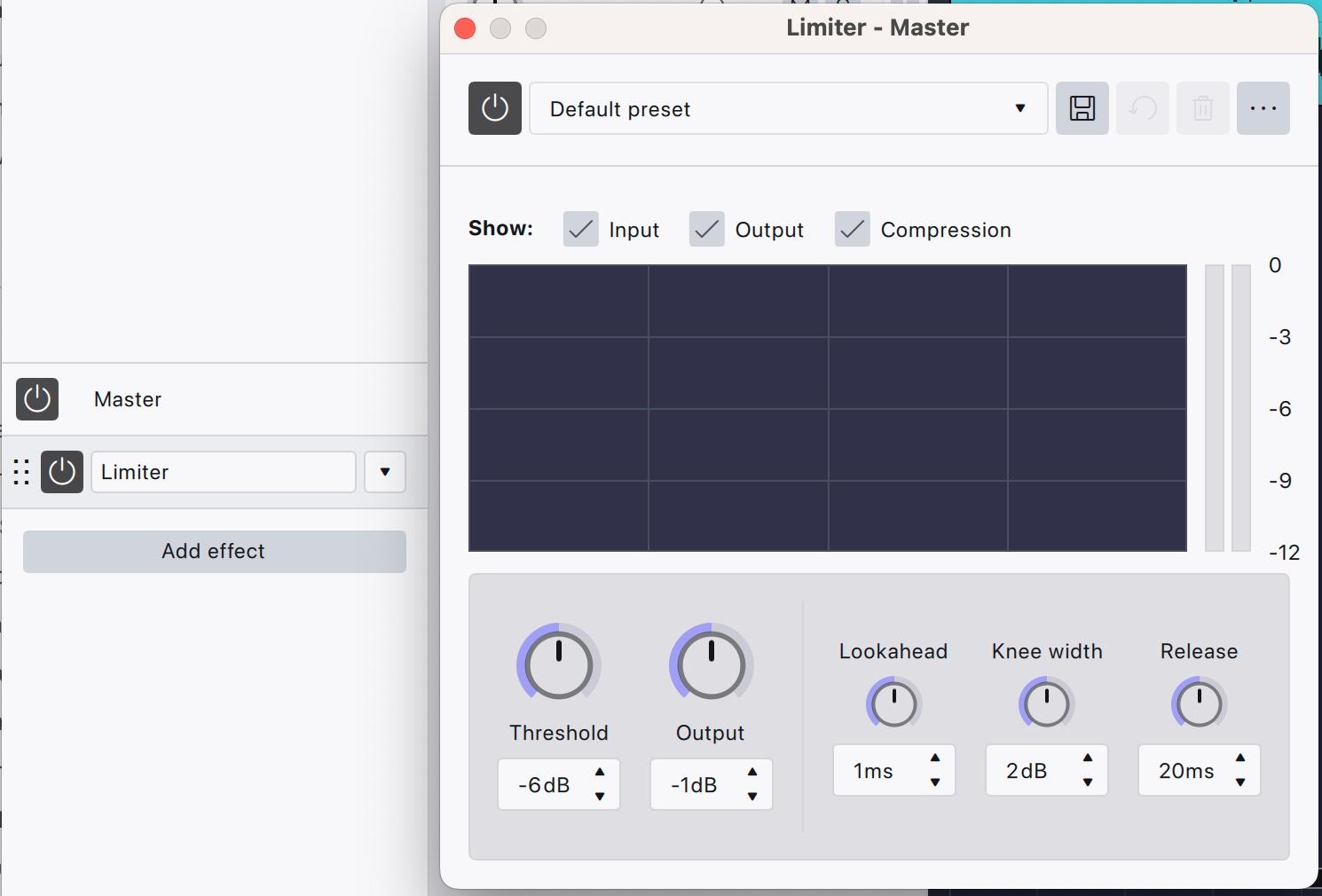
Task: Click the compression graph display
Action: pos(828,408)
